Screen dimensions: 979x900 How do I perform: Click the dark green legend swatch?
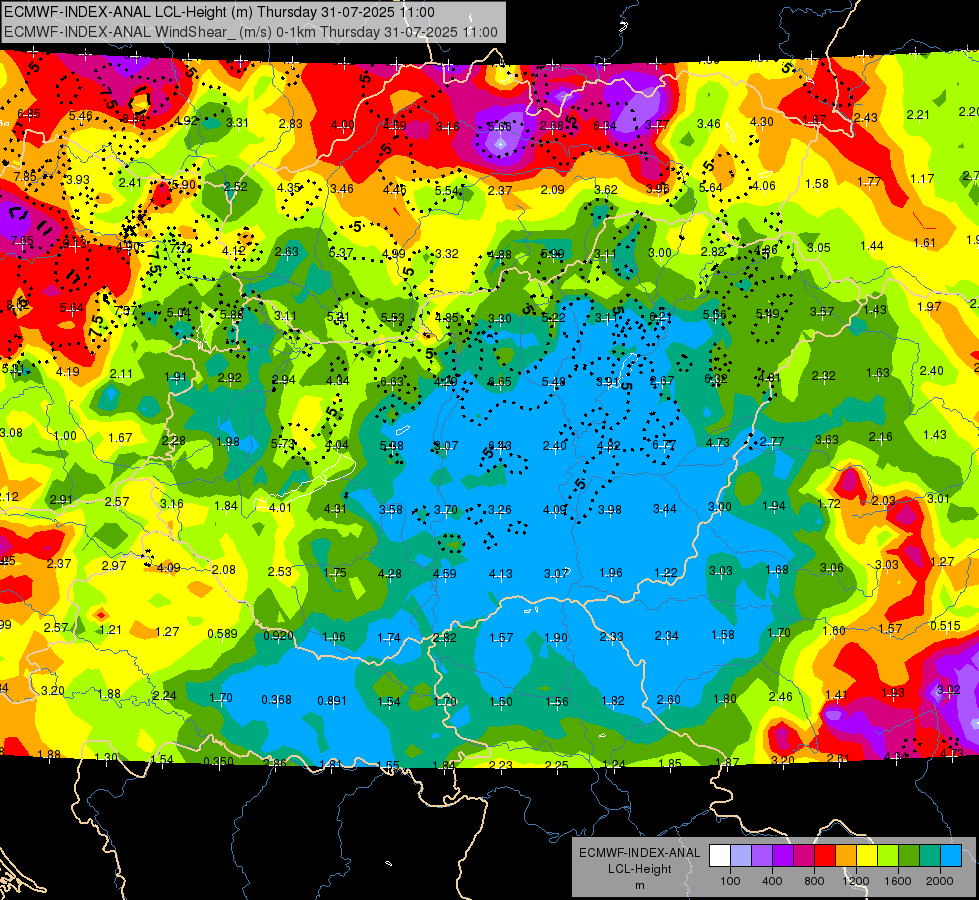tap(908, 855)
